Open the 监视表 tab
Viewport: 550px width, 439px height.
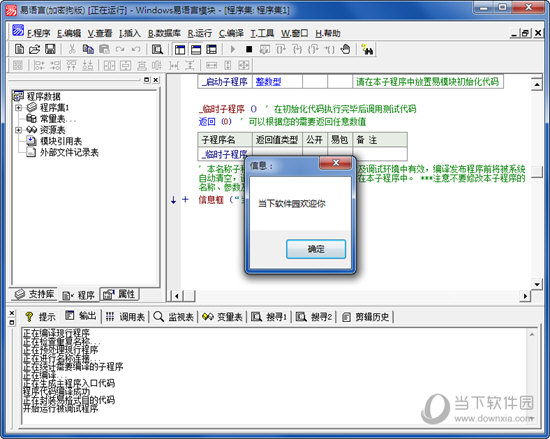coord(174,317)
